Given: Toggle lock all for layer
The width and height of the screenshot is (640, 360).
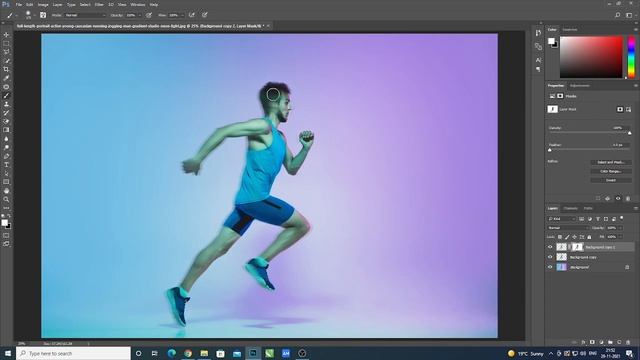Looking at the screenshot, I should pyautogui.click(x=589, y=237).
